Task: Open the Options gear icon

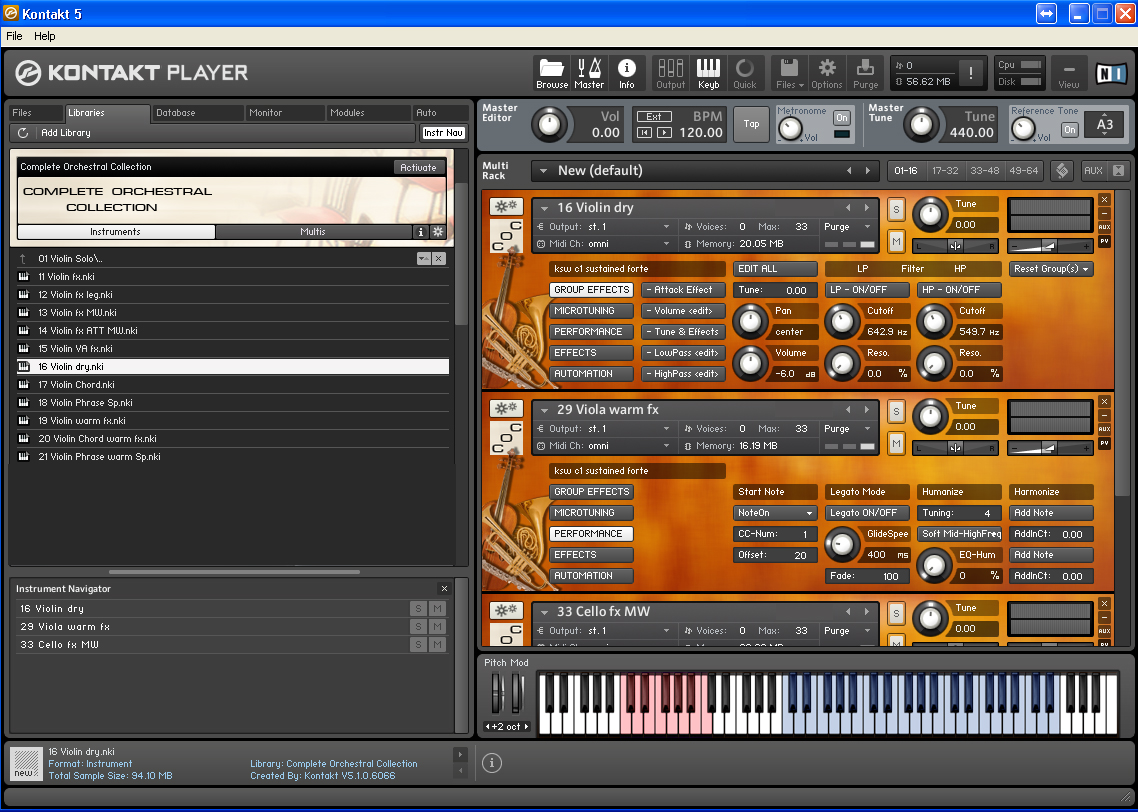Action: click(x=827, y=73)
